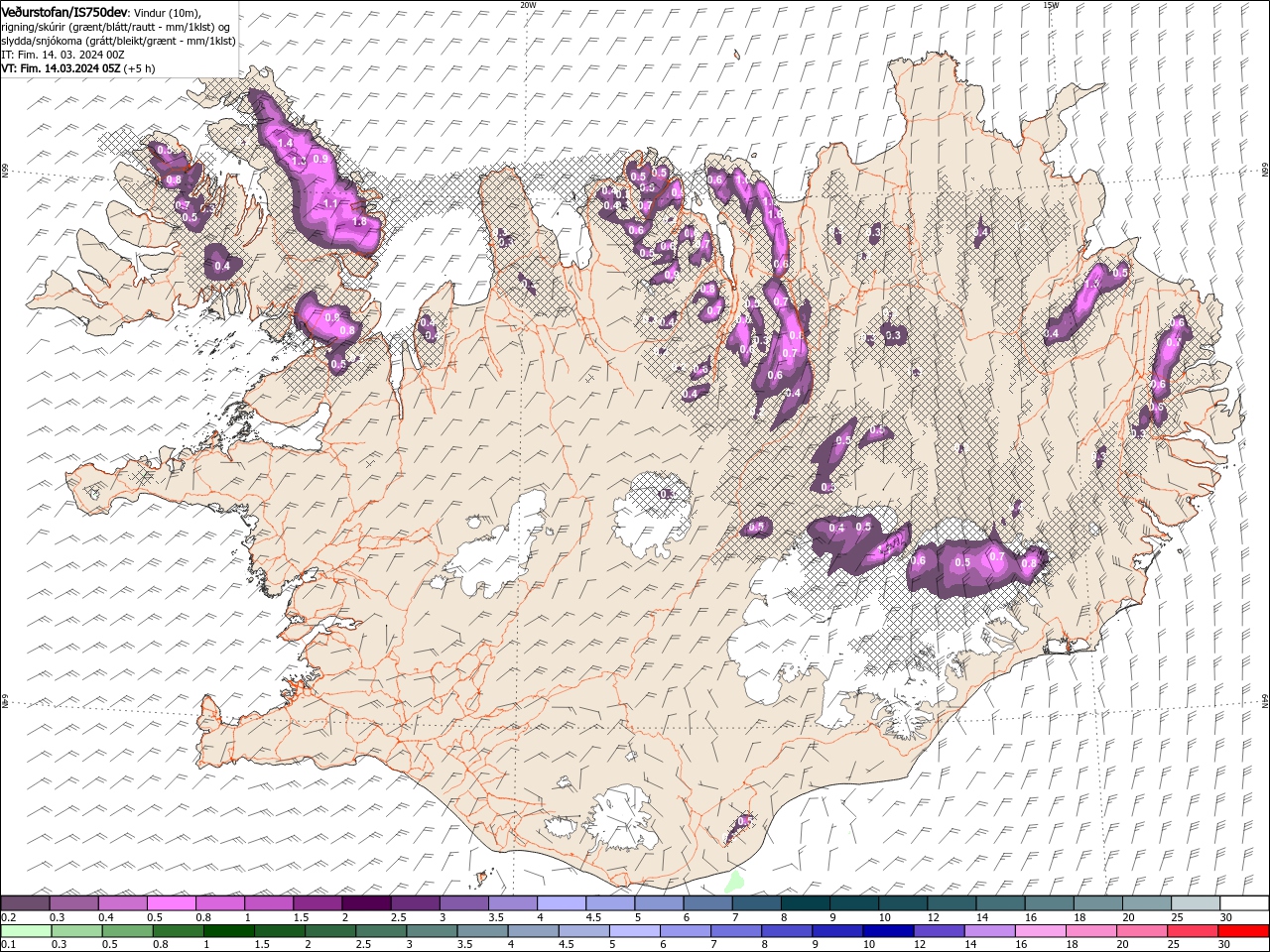The image size is (1270, 952).
Task: Pick the dark teal 8 swatch, upper row
Action: 805,903
